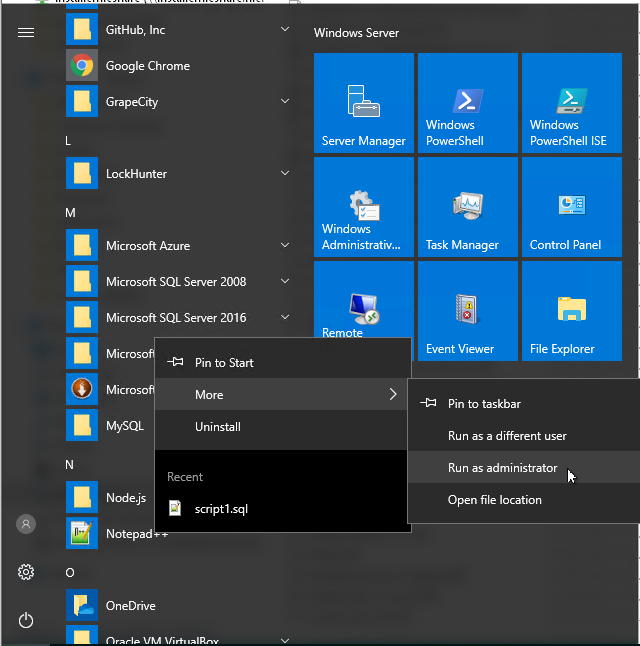Click the script1.sql file icon
Screen dimensions: 640x646
[x=175, y=508]
